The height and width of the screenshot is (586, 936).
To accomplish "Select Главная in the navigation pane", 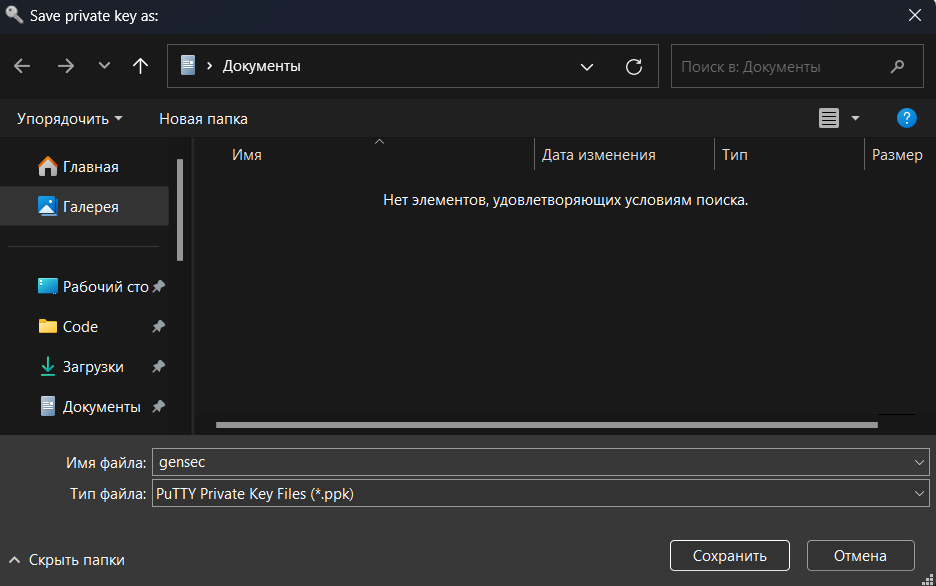I will 85,166.
